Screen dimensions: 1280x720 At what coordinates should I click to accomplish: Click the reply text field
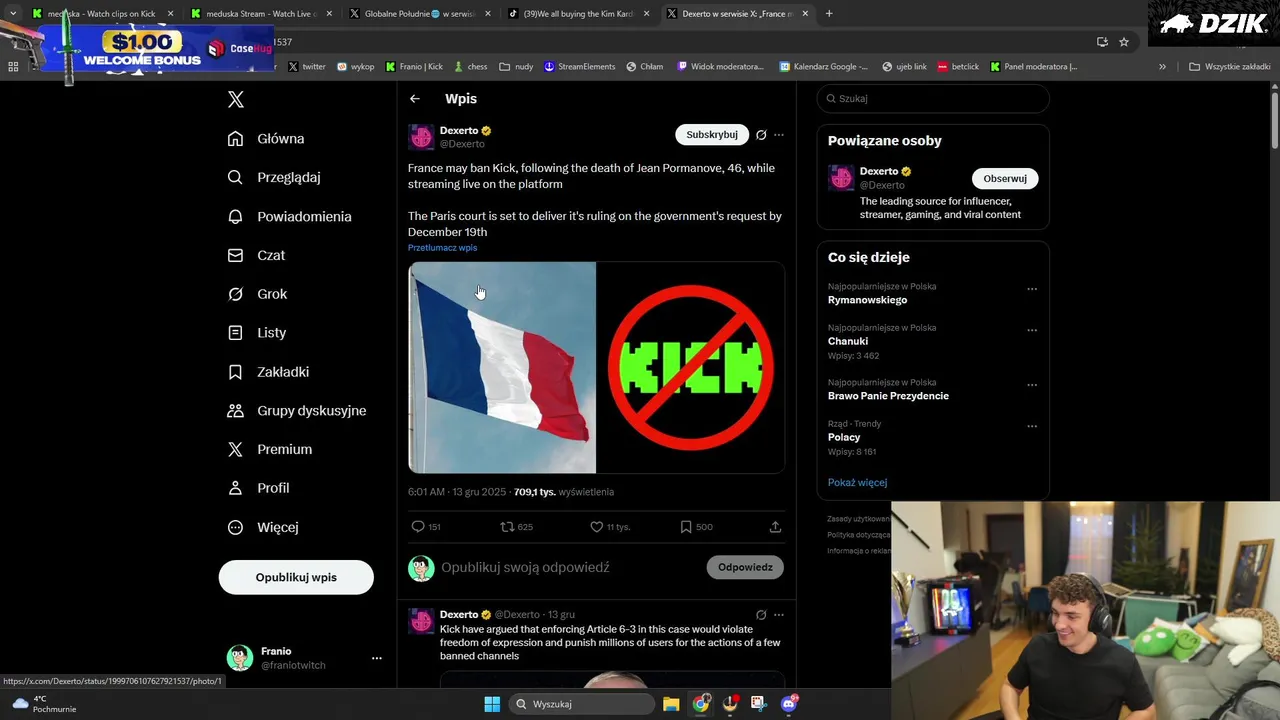point(570,567)
